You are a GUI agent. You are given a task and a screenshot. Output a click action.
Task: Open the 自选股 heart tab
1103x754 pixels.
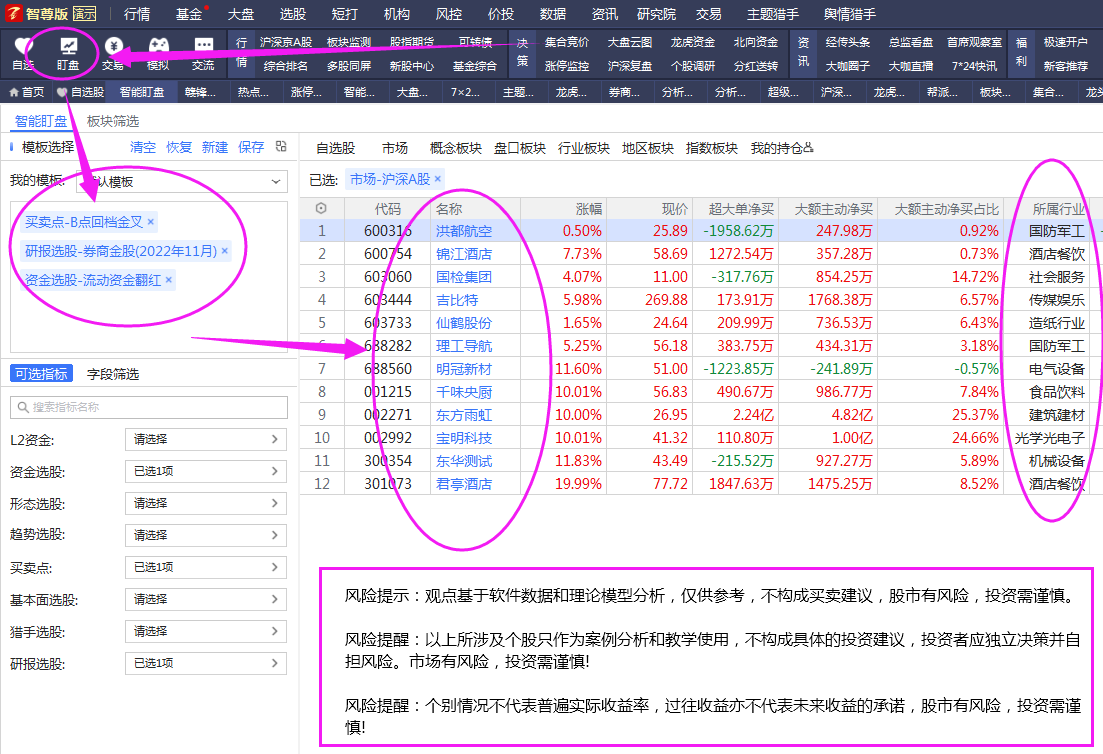(80, 92)
